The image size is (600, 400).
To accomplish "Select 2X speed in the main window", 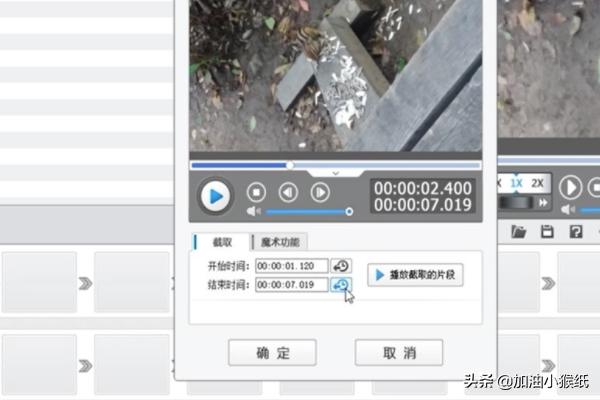I will point(537,183).
